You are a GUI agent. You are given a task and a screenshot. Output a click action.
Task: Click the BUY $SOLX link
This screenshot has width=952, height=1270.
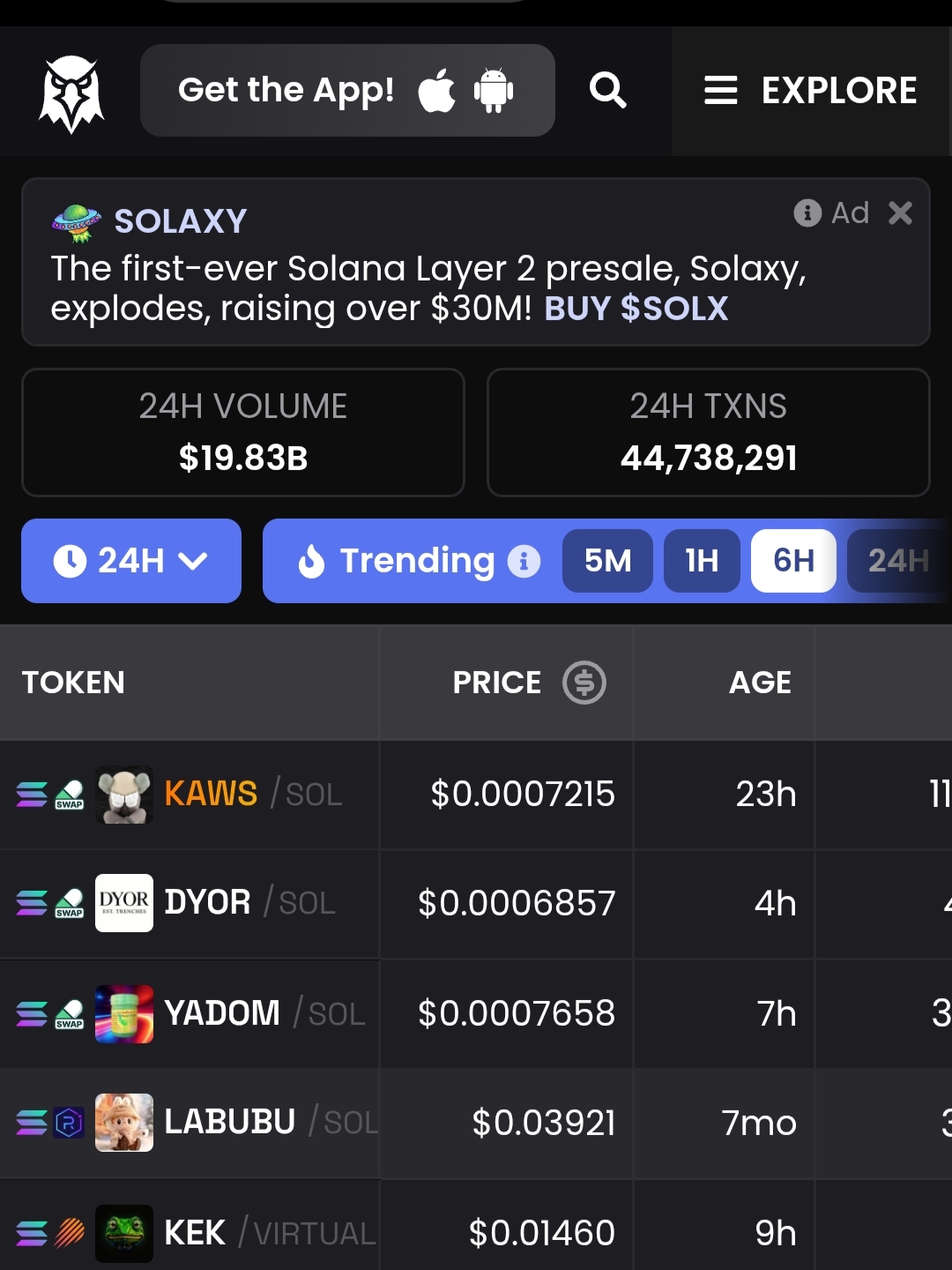pos(636,309)
